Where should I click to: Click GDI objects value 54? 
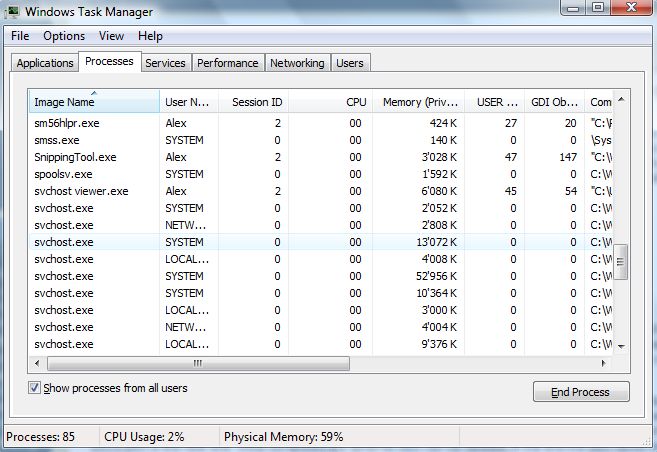point(571,191)
